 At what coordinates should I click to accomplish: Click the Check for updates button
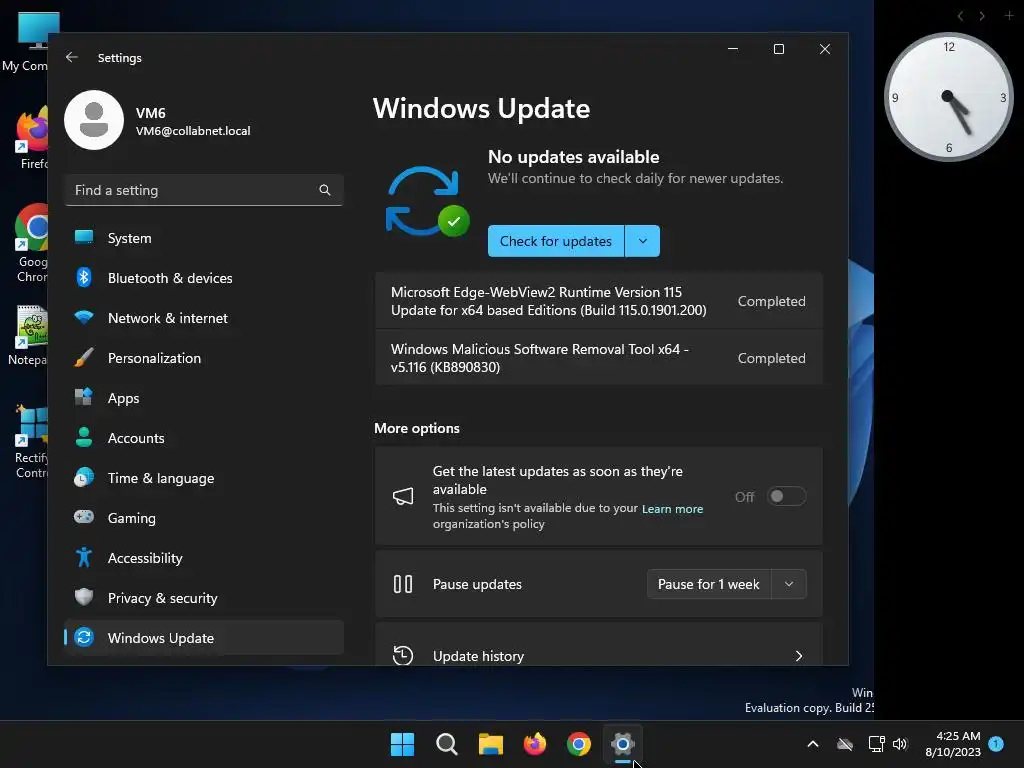click(x=556, y=241)
